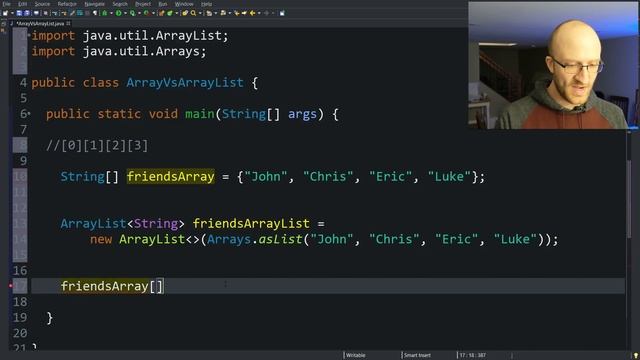This screenshot has width=640, height=360.
Task: Collapse the main method fold at line 6
Action: [x=29, y=114]
